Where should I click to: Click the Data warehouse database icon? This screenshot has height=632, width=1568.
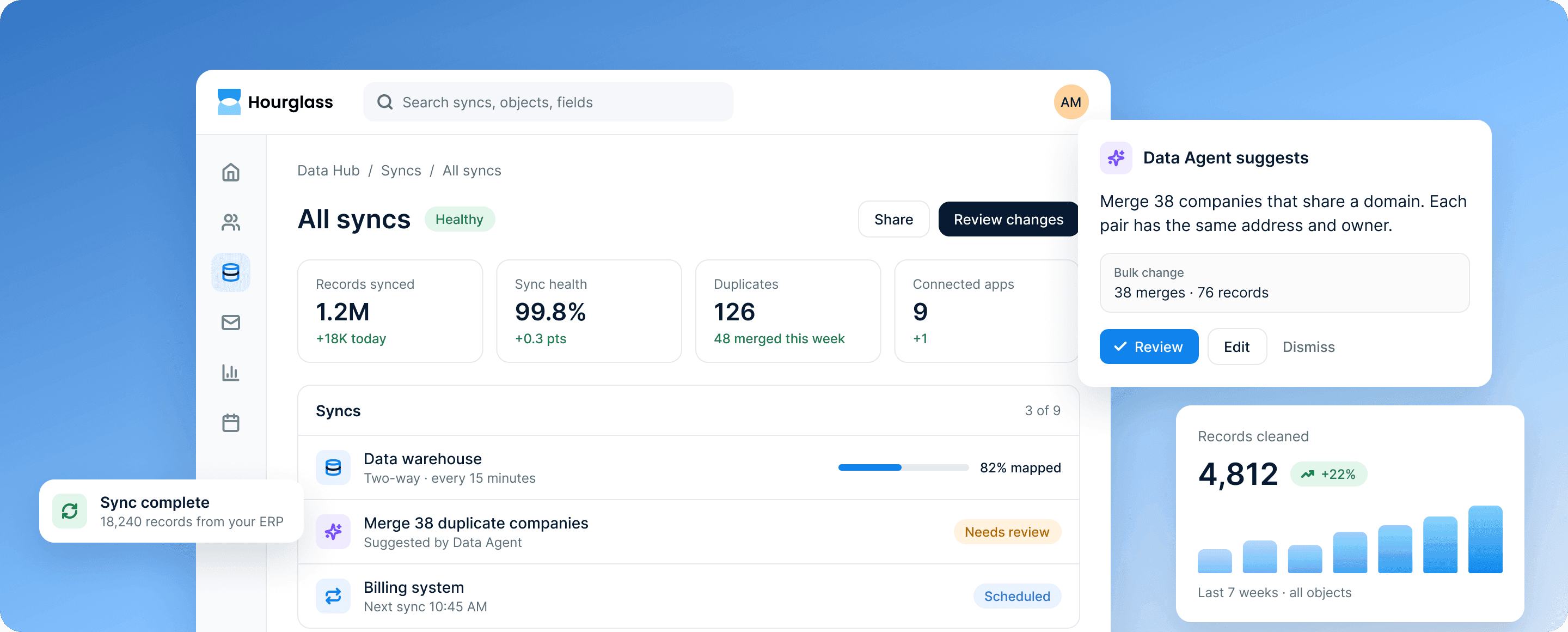coord(333,467)
